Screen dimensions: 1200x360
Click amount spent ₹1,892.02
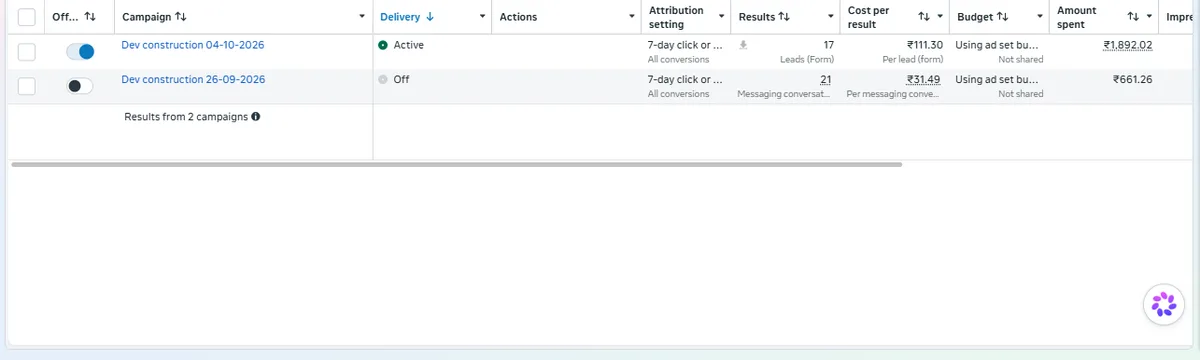click(x=1128, y=45)
